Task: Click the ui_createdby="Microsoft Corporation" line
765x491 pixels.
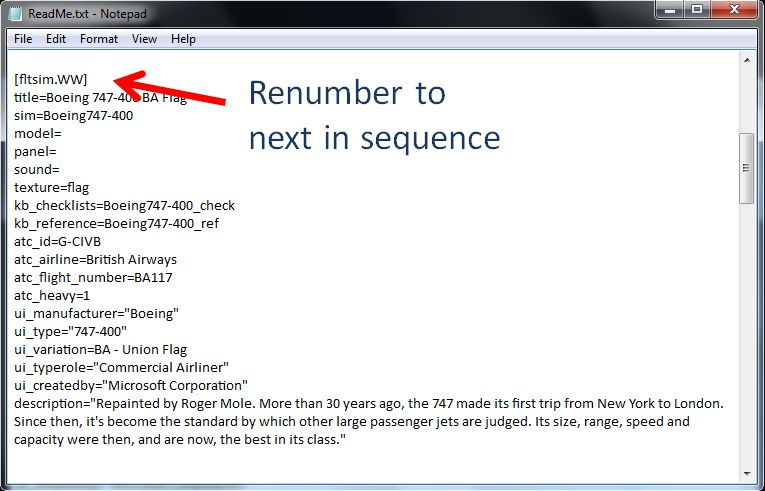Action: point(131,386)
